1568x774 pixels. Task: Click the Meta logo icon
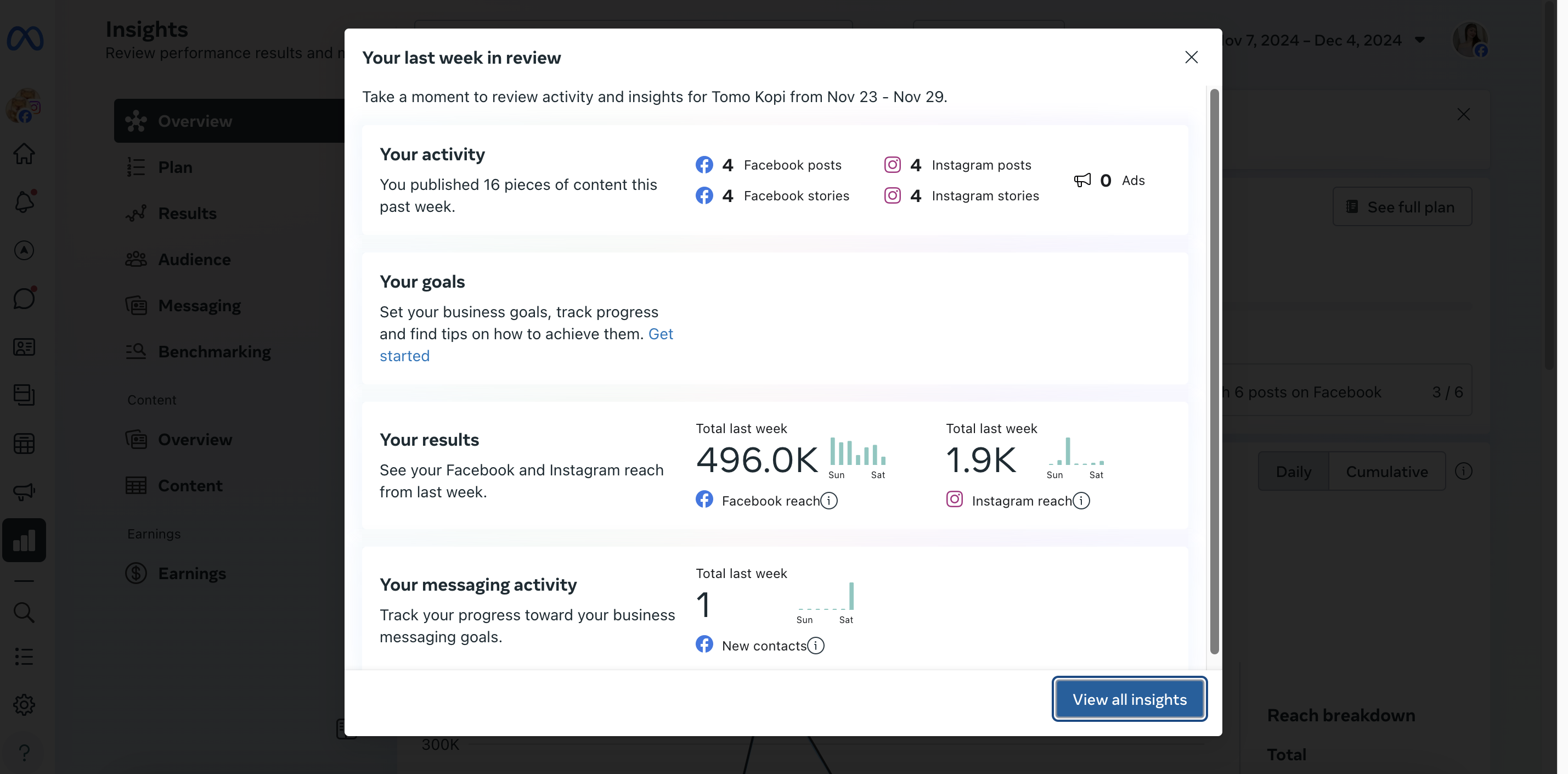click(25, 39)
